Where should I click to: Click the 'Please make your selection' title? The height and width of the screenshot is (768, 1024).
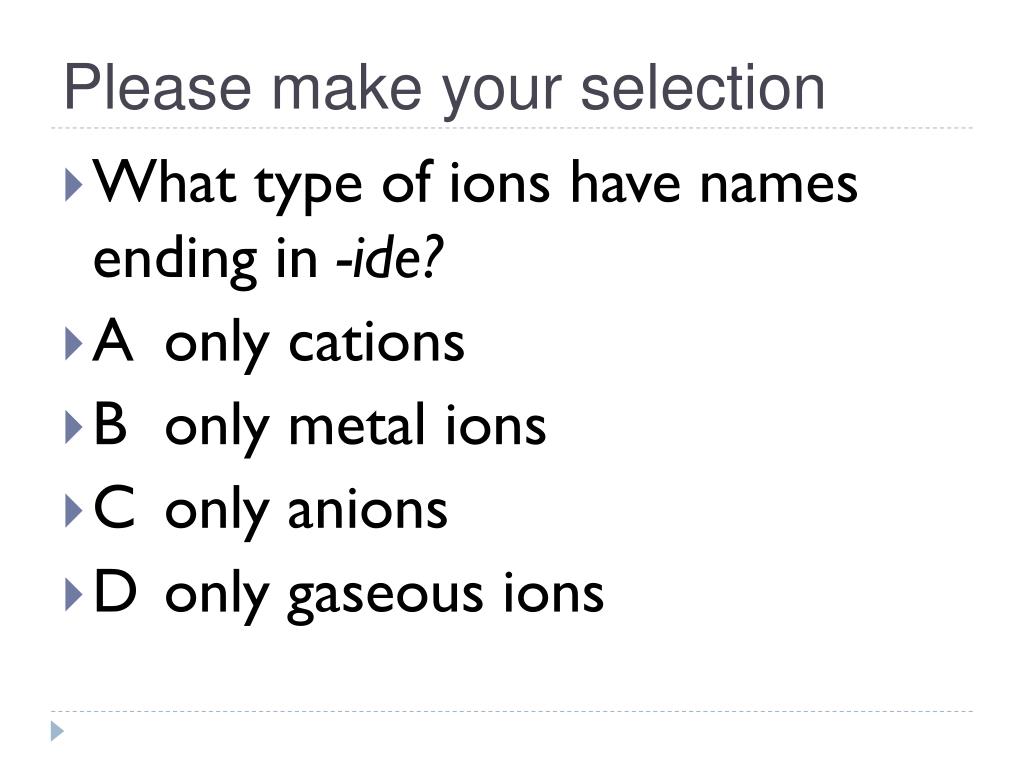tap(445, 89)
